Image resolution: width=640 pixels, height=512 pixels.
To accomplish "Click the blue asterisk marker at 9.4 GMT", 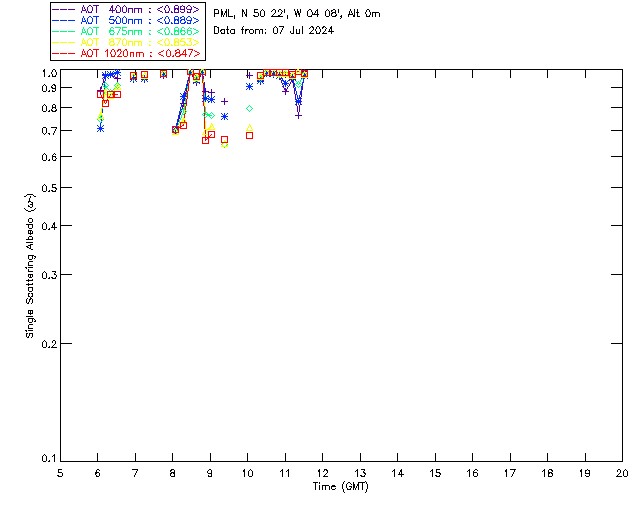I will point(224,117).
